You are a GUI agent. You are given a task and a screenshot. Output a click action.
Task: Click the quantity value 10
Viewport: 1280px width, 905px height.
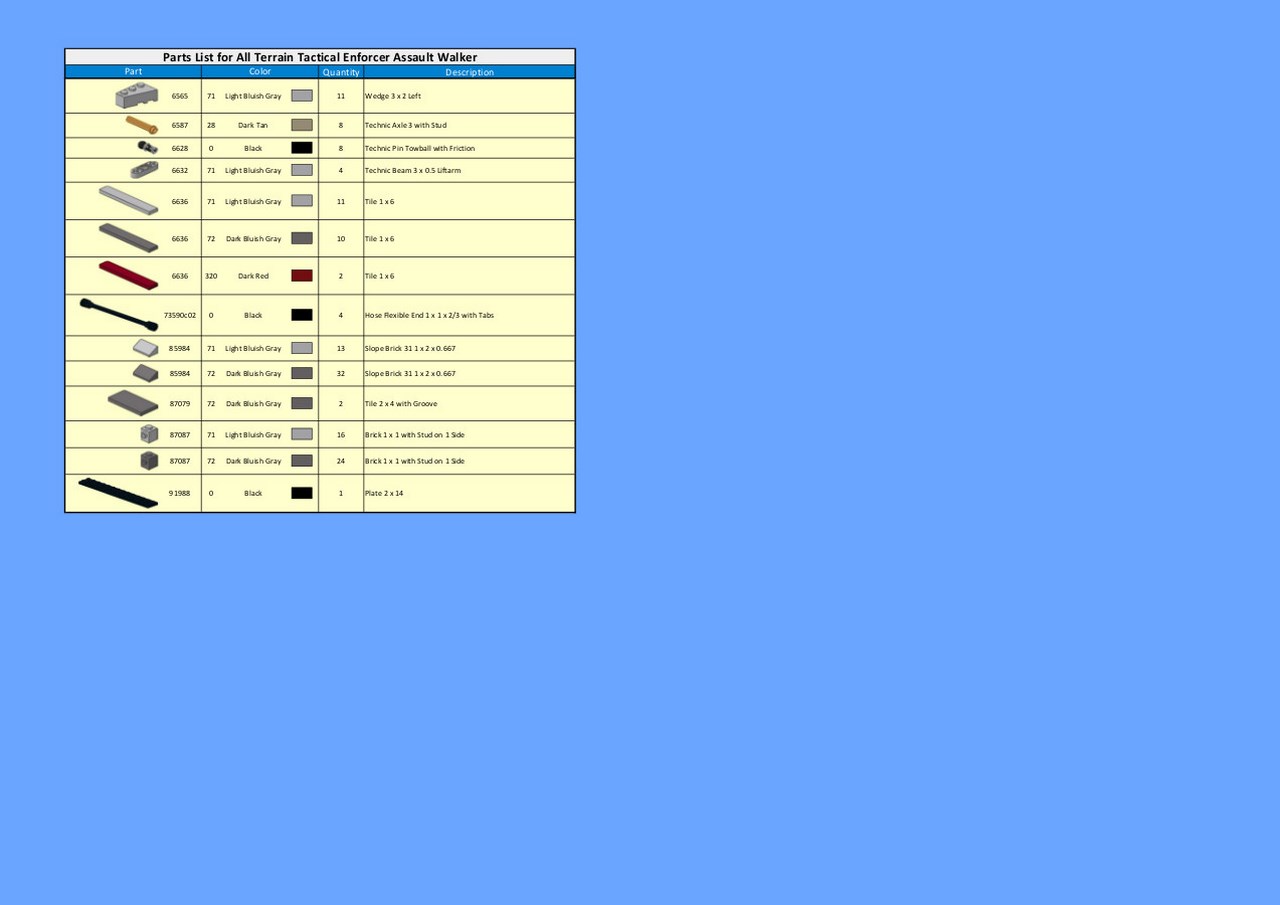(x=341, y=239)
